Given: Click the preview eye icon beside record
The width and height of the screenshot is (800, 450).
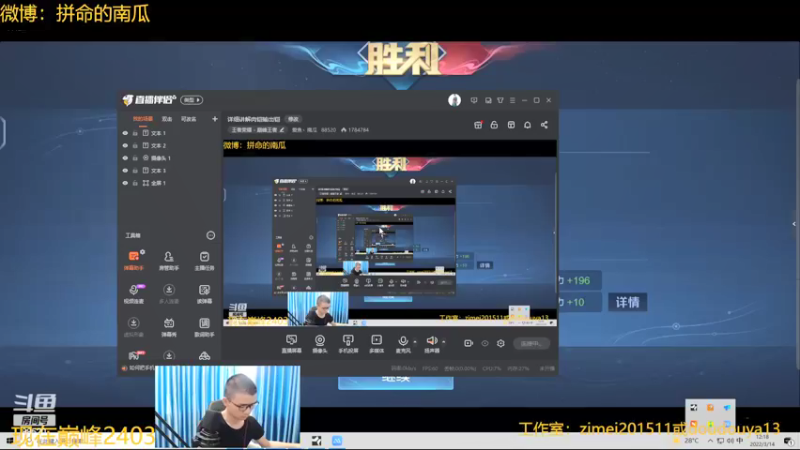Looking at the screenshot, I should pyautogui.click(x=485, y=343).
